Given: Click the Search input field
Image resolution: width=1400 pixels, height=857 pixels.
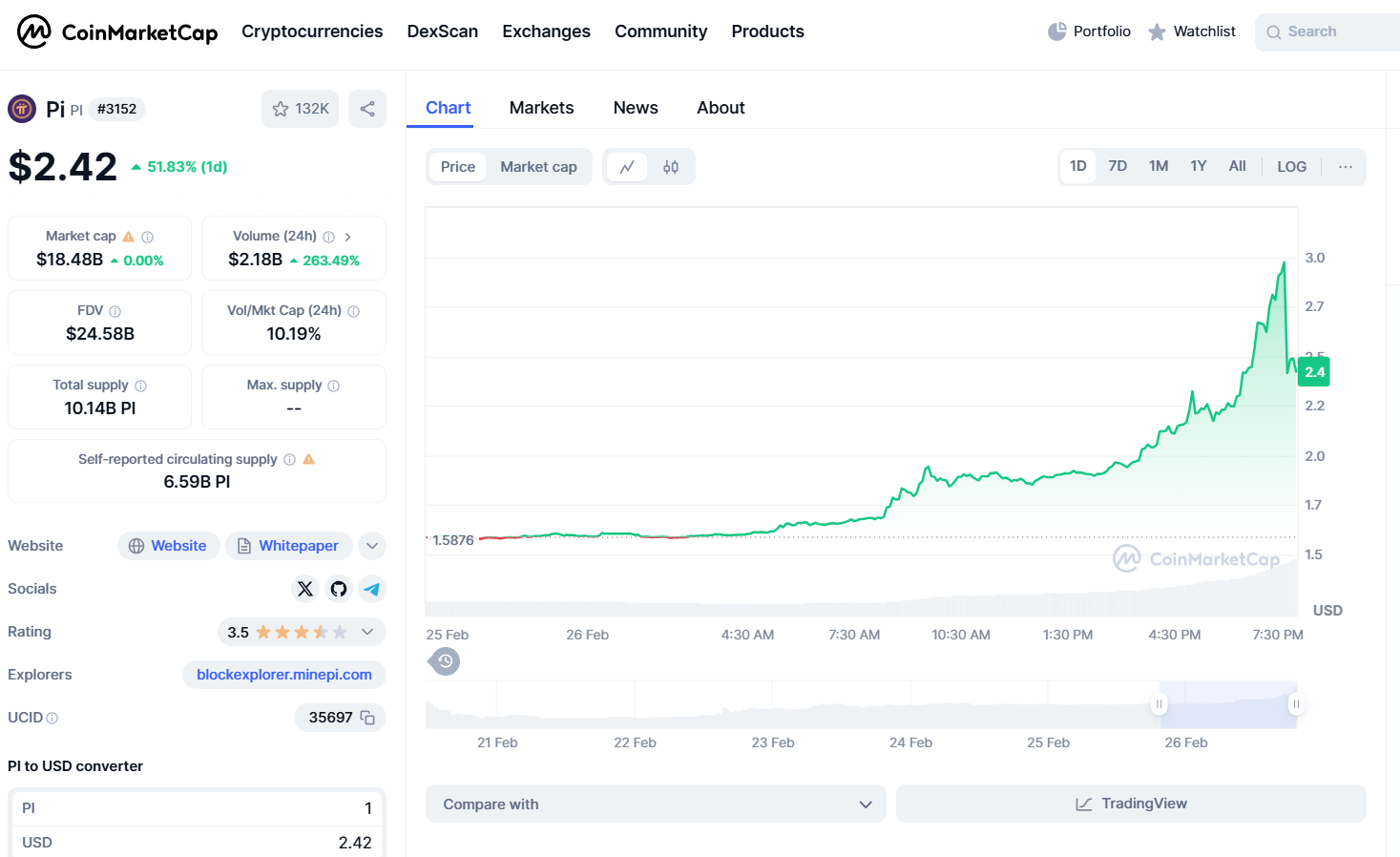Looking at the screenshot, I should pyautogui.click(x=1327, y=32).
